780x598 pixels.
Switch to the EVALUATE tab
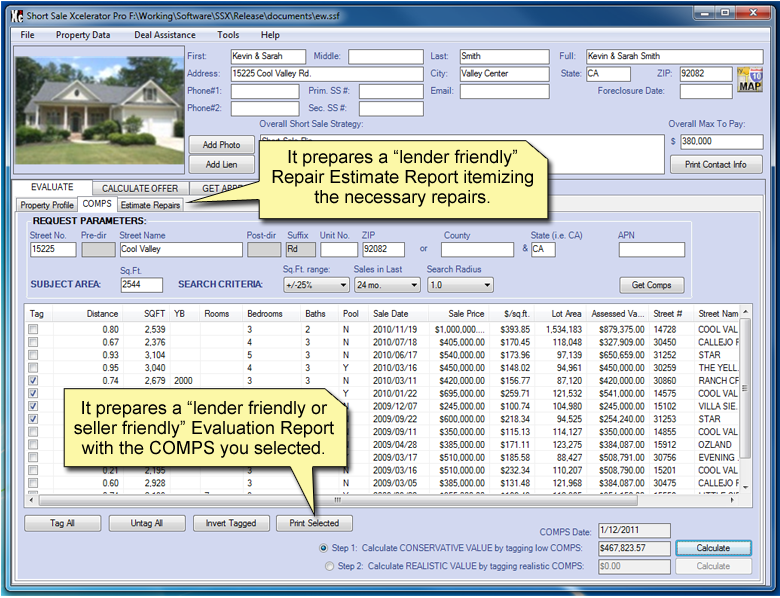pyautogui.click(x=52, y=187)
